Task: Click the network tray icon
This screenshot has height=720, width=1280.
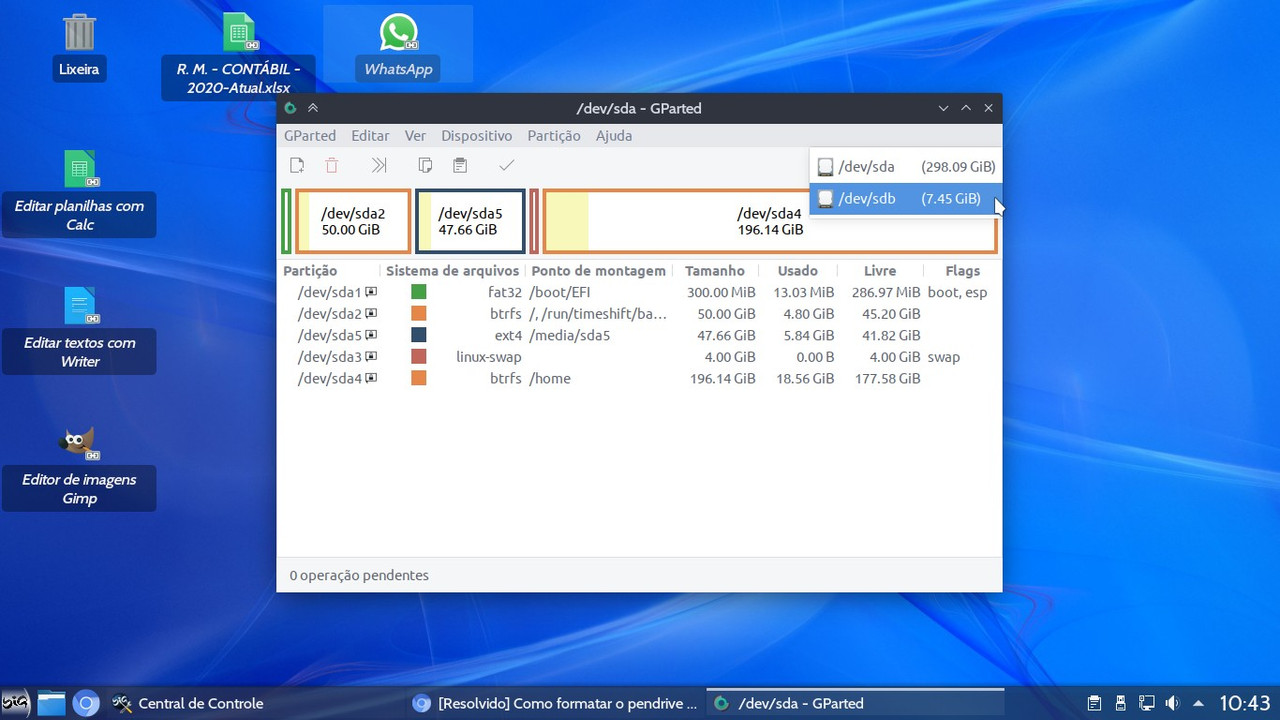Action: pos(1147,704)
